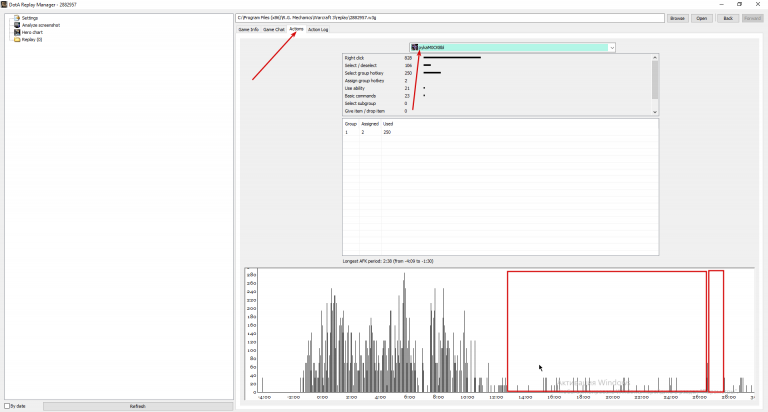Screen dimensions: 768x412
Task: Click the replay file path field
Action: click(450, 18)
